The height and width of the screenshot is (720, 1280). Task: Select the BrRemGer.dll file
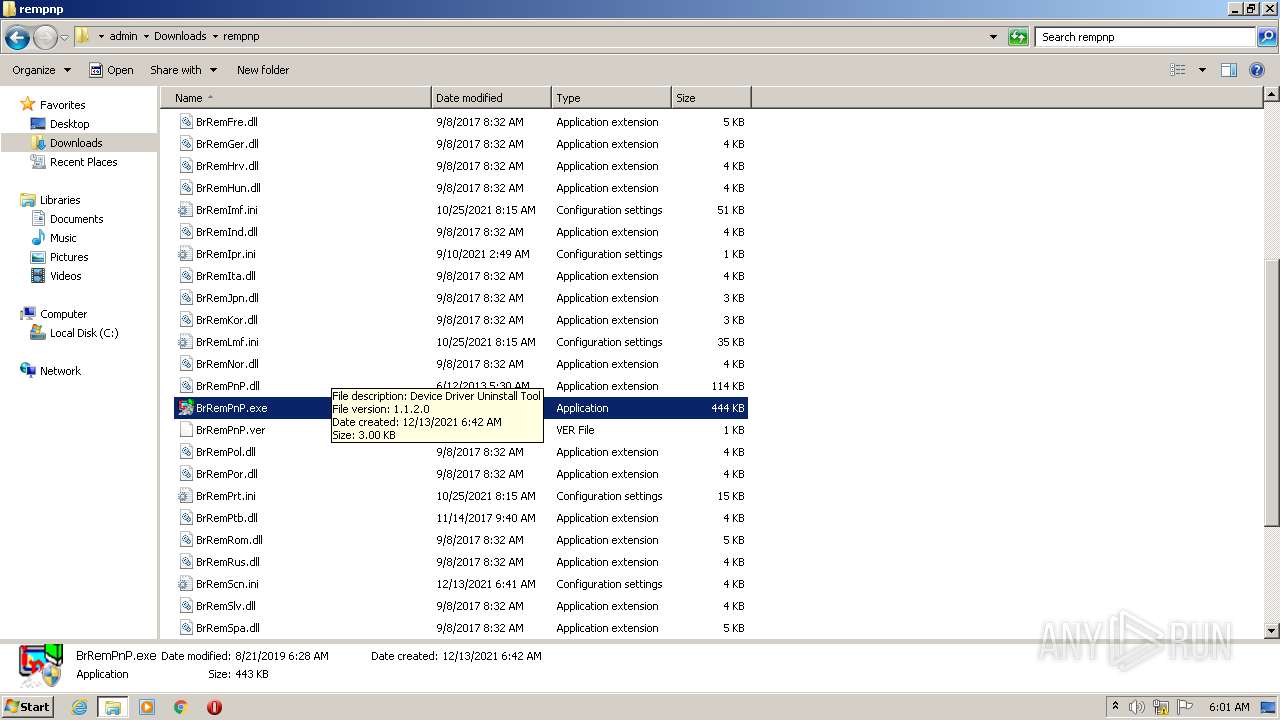(x=461, y=144)
